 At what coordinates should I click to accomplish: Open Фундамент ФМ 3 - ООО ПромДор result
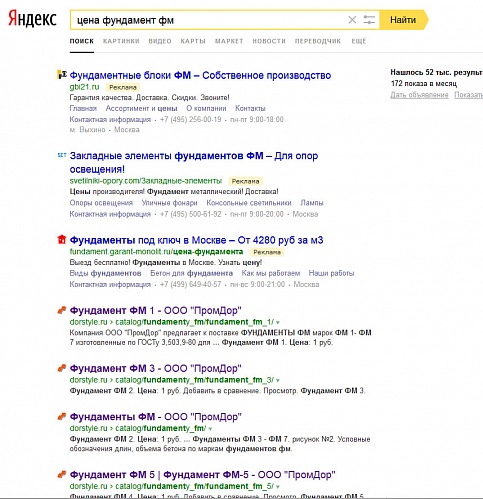pyautogui.click(x=155, y=368)
